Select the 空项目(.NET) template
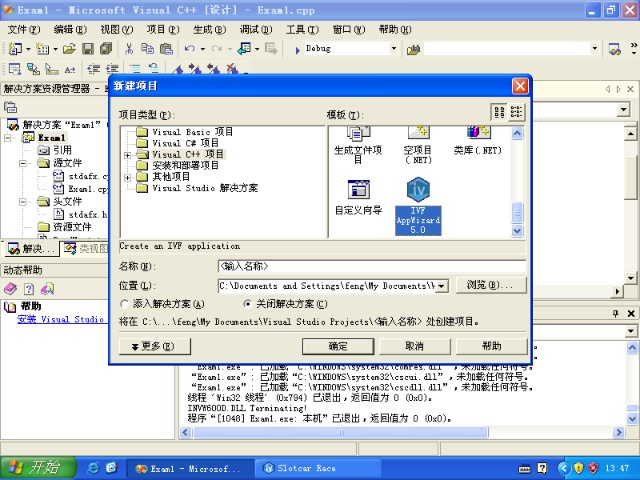Screen dimensions: 640x480 coord(418,146)
